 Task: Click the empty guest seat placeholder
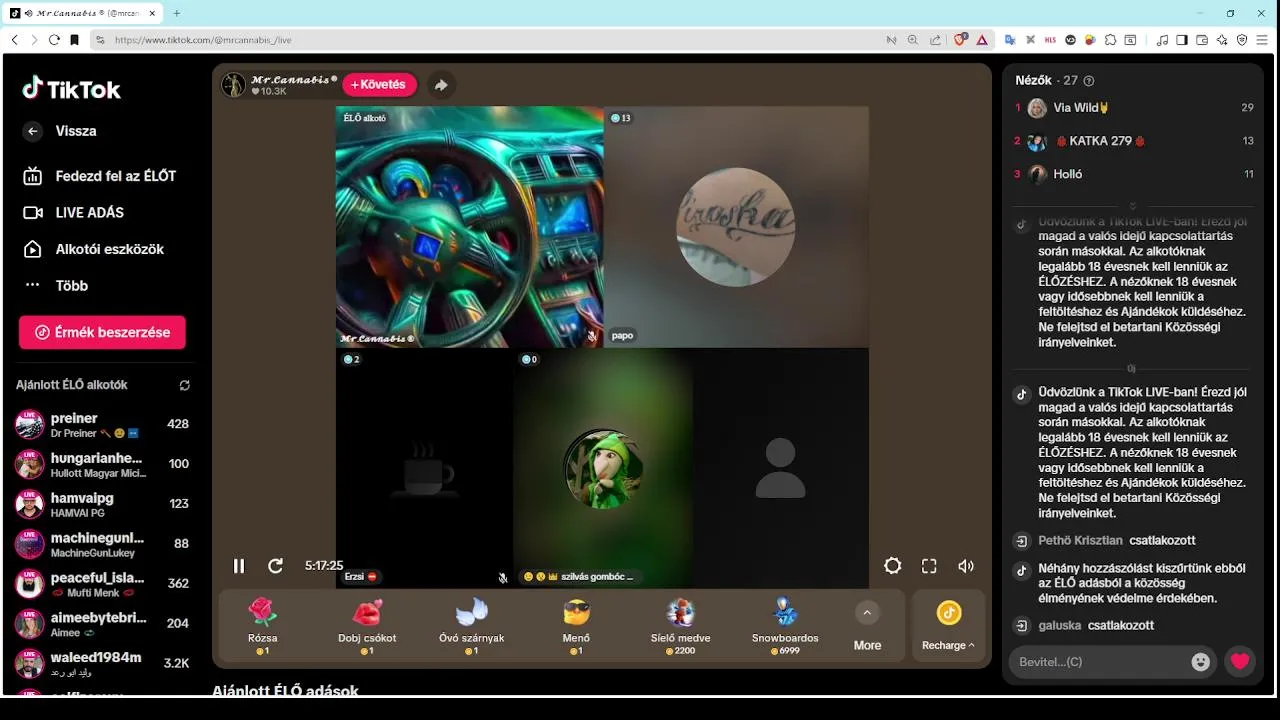pyautogui.click(x=780, y=468)
